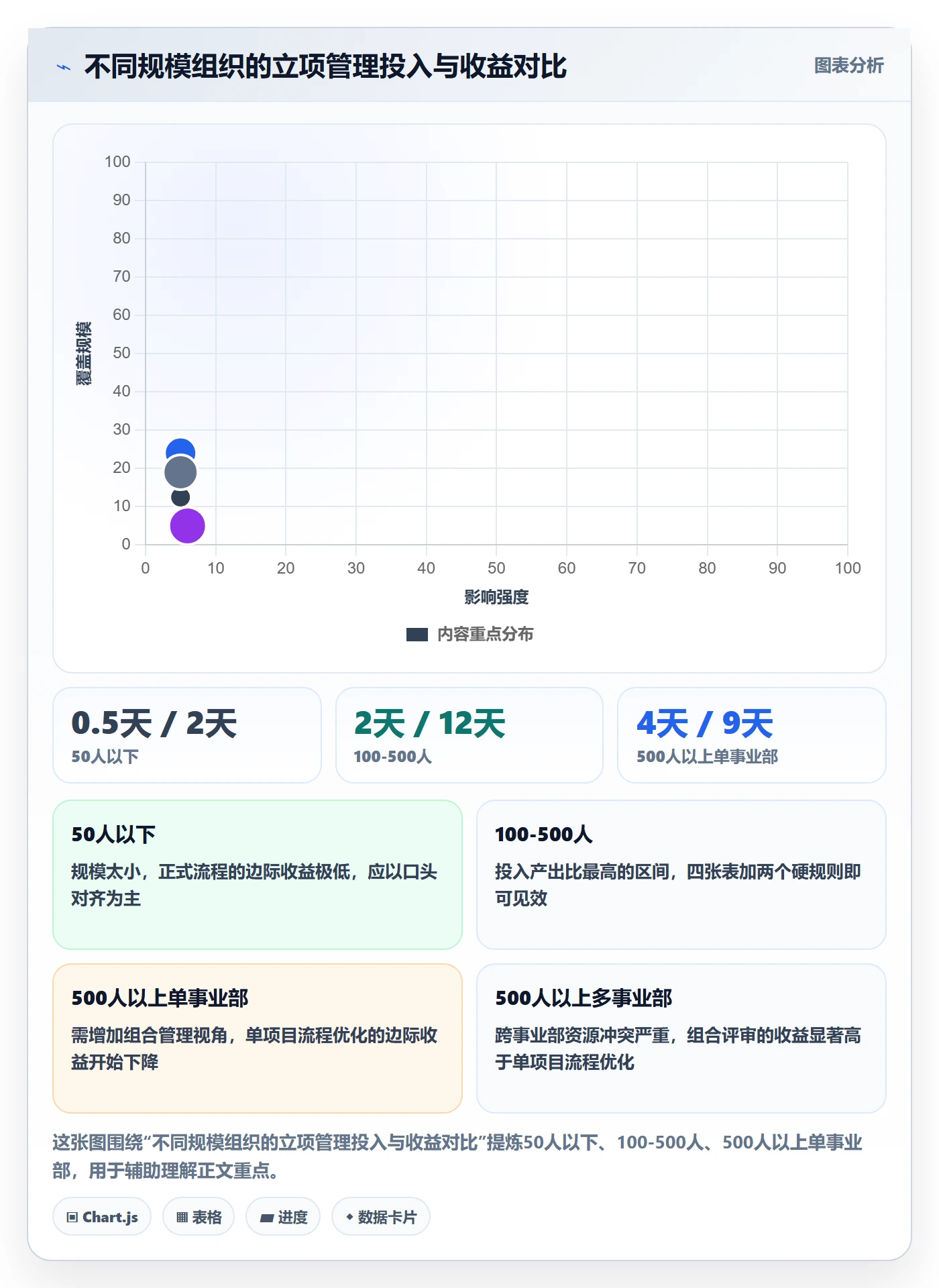Click the 内容重点分布 legend text

485,635
